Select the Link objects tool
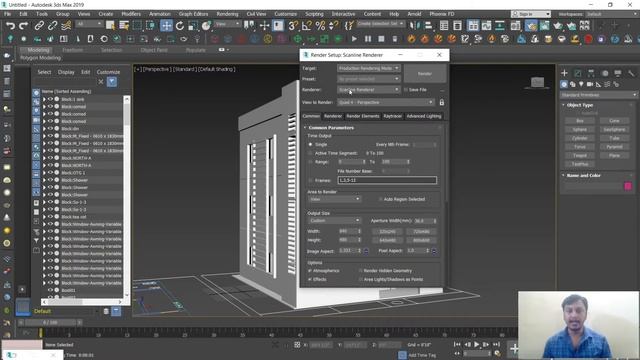The width and height of the screenshot is (640, 360). [39, 26]
